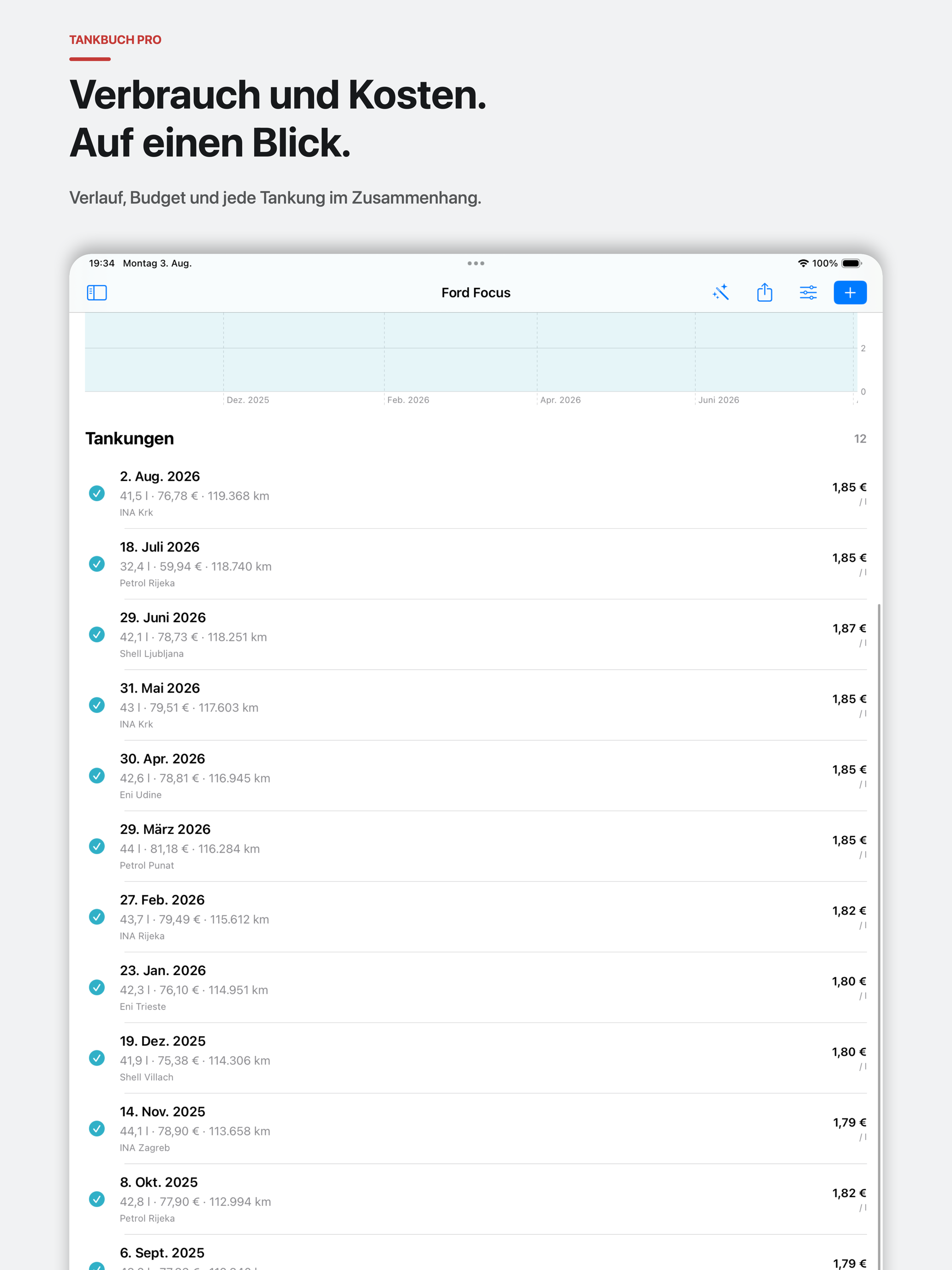The width and height of the screenshot is (952, 1270).
Task: Click station name INA Rijeka
Action: click(x=143, y=936)
